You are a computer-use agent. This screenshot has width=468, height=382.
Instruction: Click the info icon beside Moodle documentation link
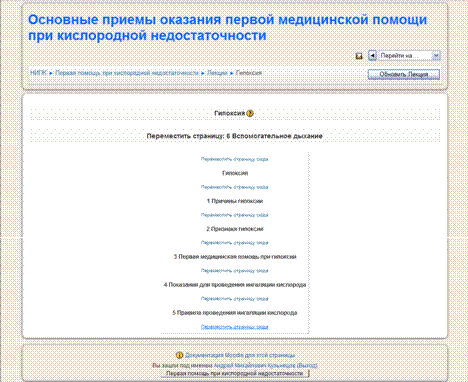tap(179, 355)
